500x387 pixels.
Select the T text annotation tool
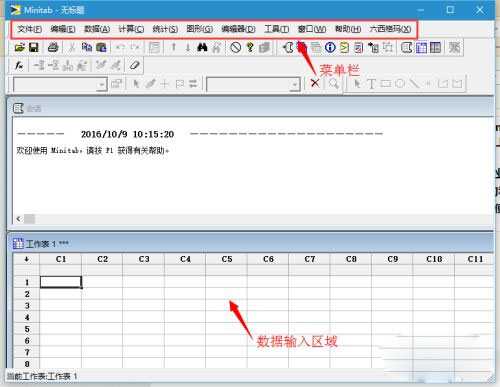(371, 83)
